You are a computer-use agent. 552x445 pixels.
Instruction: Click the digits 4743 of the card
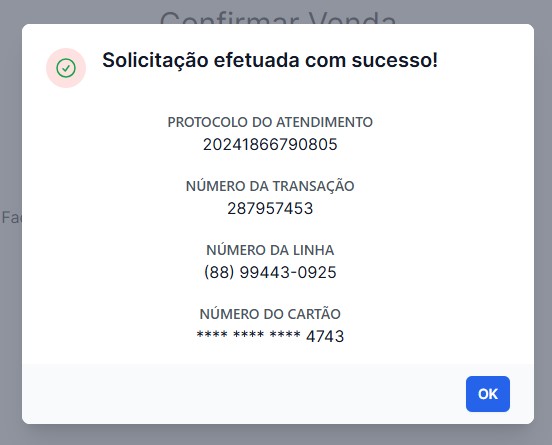coord(325,336)
